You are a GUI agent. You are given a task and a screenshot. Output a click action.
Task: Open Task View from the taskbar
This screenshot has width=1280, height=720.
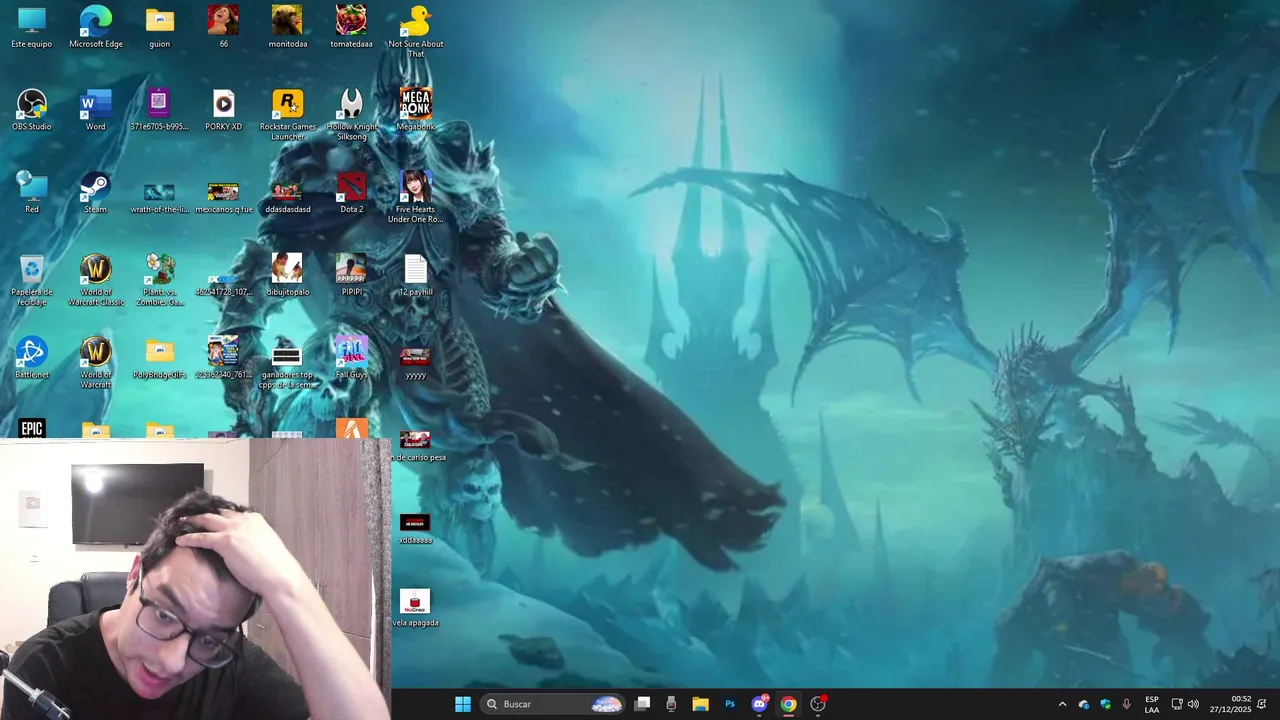point(643,704)
